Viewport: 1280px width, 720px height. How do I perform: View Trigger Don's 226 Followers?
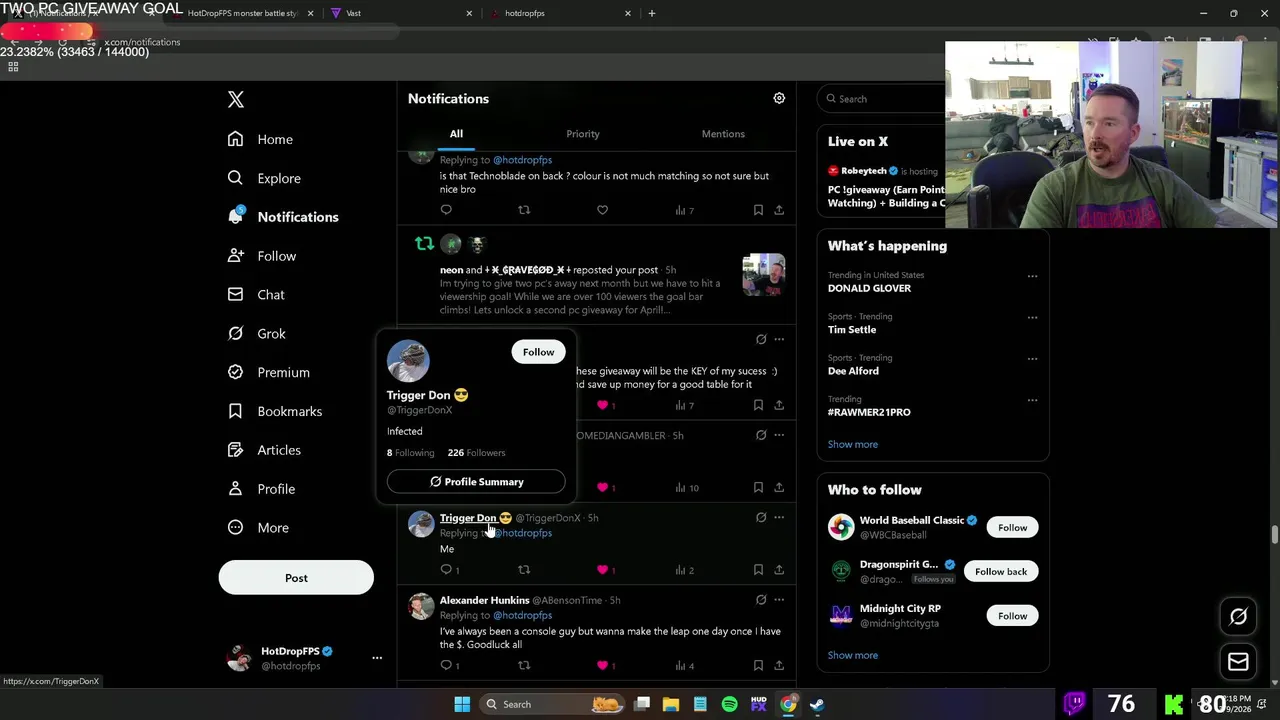pos(476,453)
